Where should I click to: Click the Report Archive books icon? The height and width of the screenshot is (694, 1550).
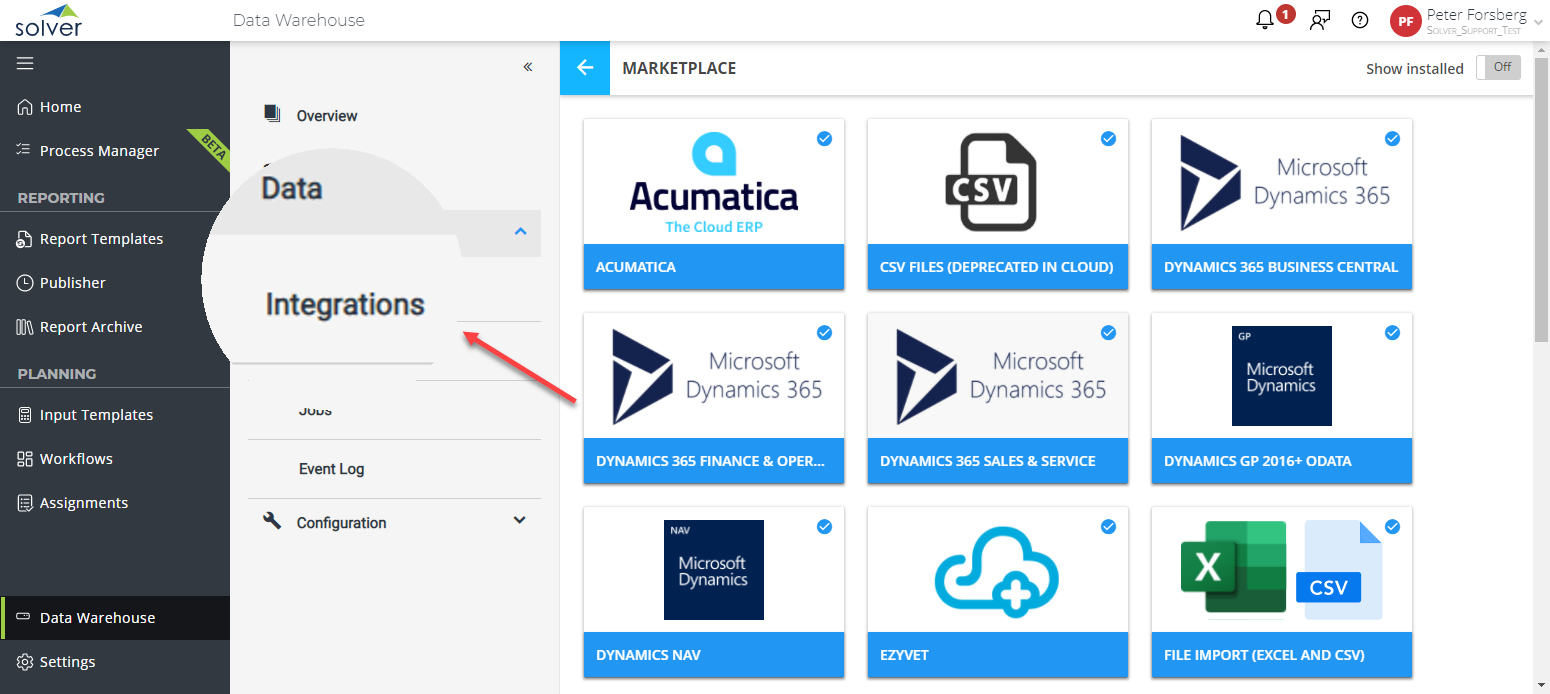coord(25,327)
